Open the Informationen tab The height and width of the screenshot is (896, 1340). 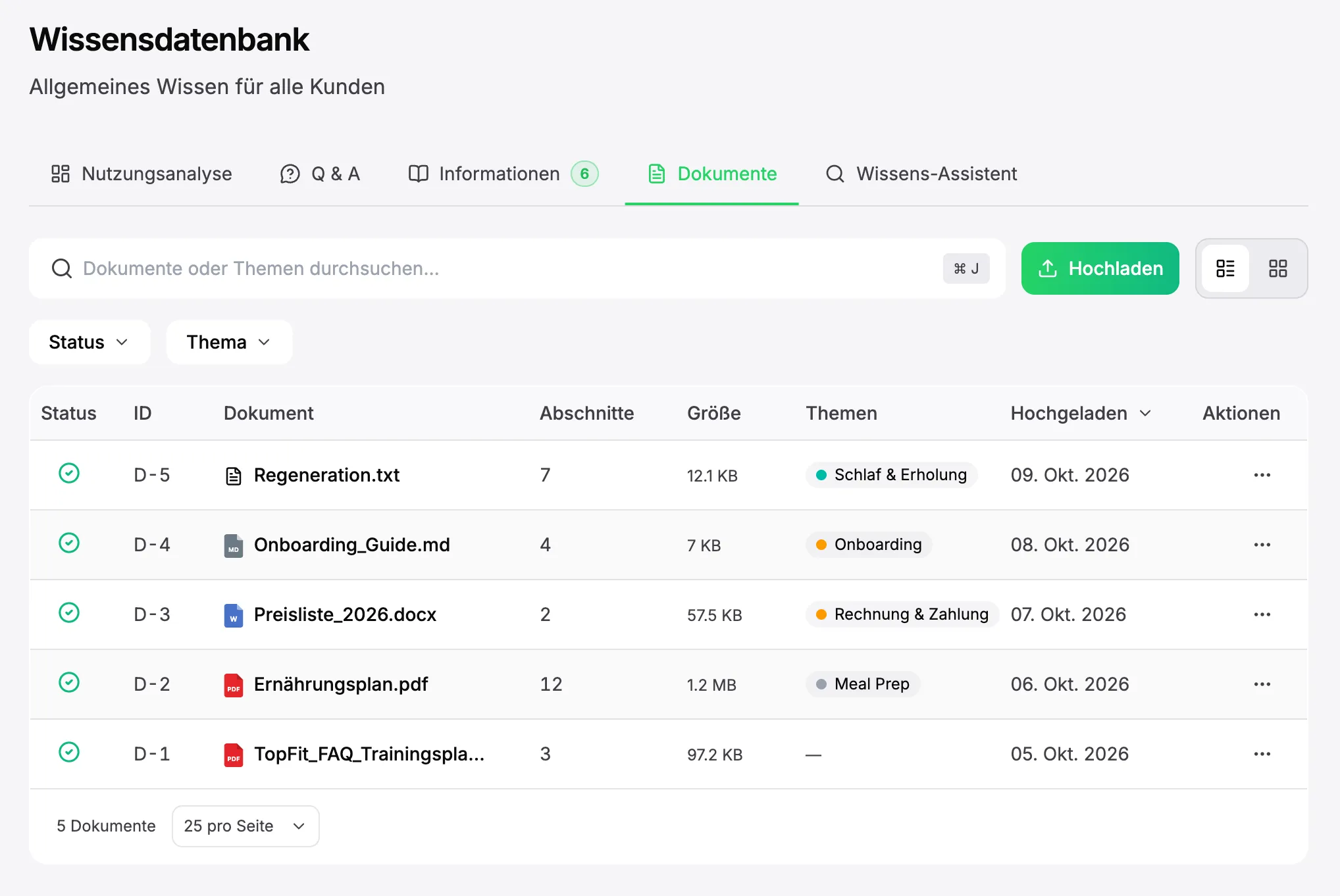[x=503, y=174]
